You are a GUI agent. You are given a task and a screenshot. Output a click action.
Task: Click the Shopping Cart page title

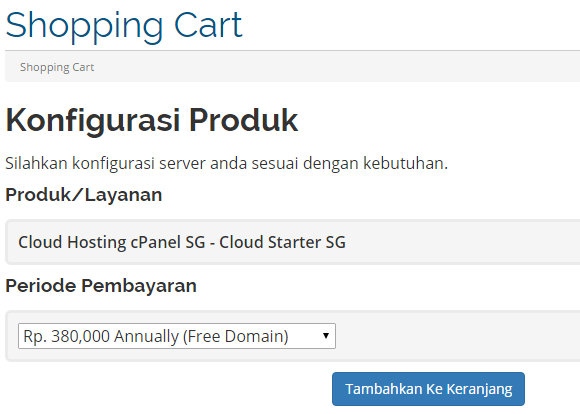(124, 26)
